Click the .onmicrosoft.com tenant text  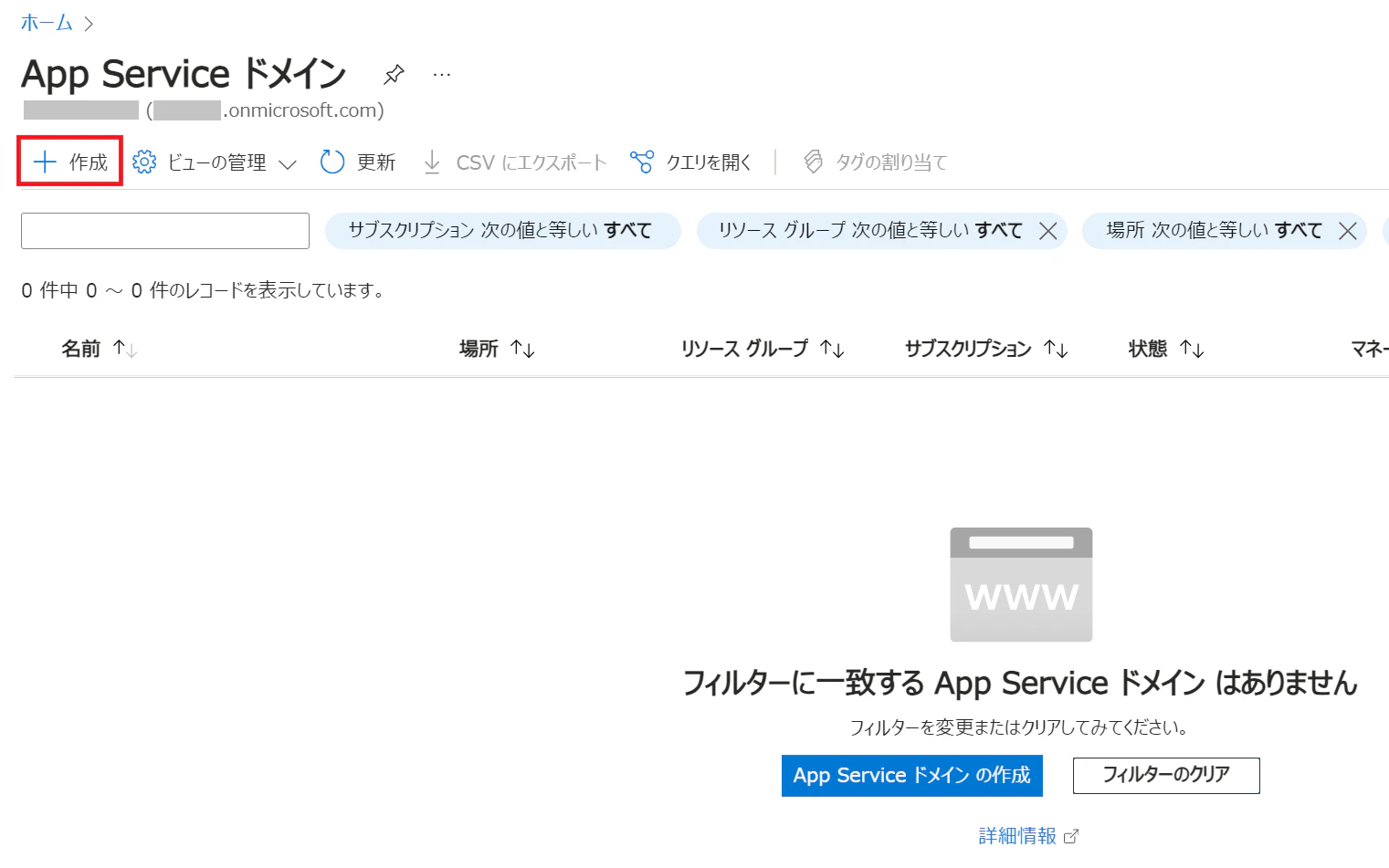(303, 110)
